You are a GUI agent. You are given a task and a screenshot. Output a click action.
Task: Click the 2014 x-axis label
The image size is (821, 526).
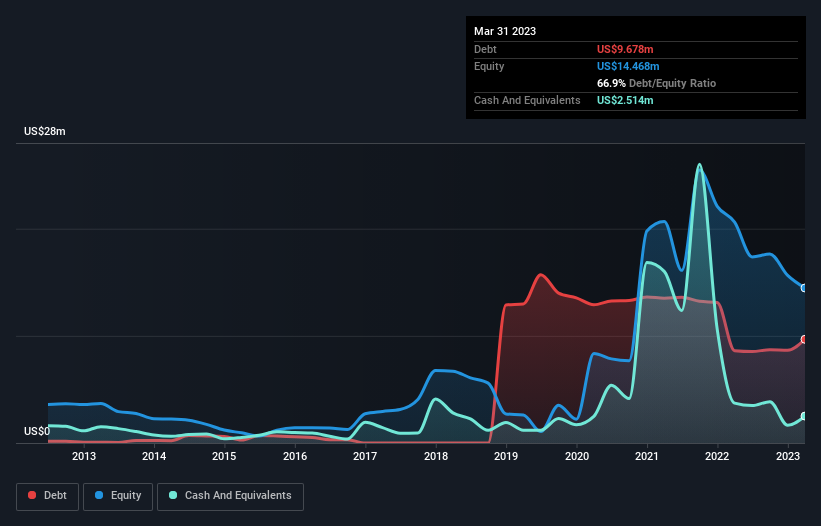click(154, 456)
